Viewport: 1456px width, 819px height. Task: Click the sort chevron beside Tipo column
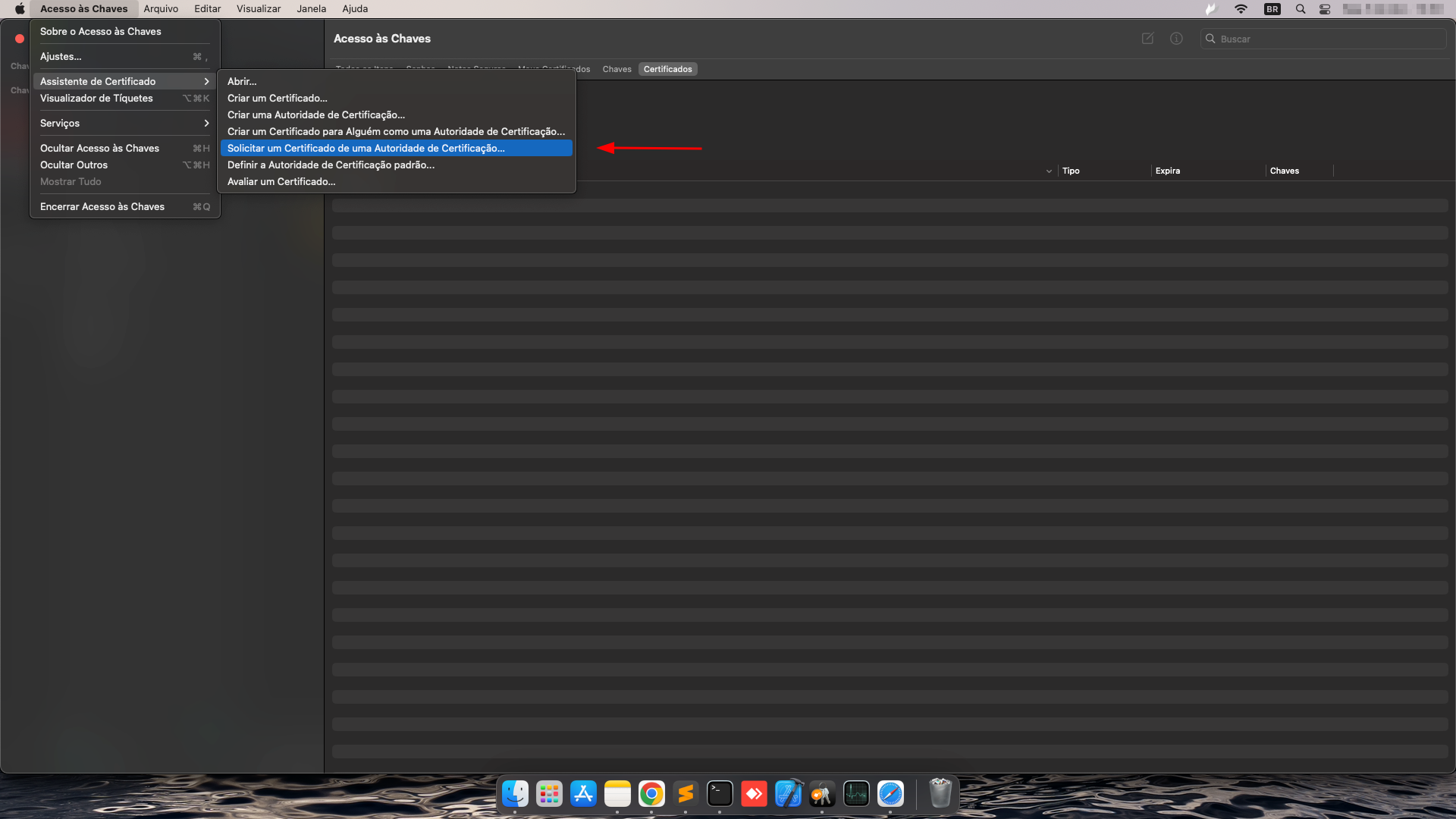click(x=1049, y=171)
